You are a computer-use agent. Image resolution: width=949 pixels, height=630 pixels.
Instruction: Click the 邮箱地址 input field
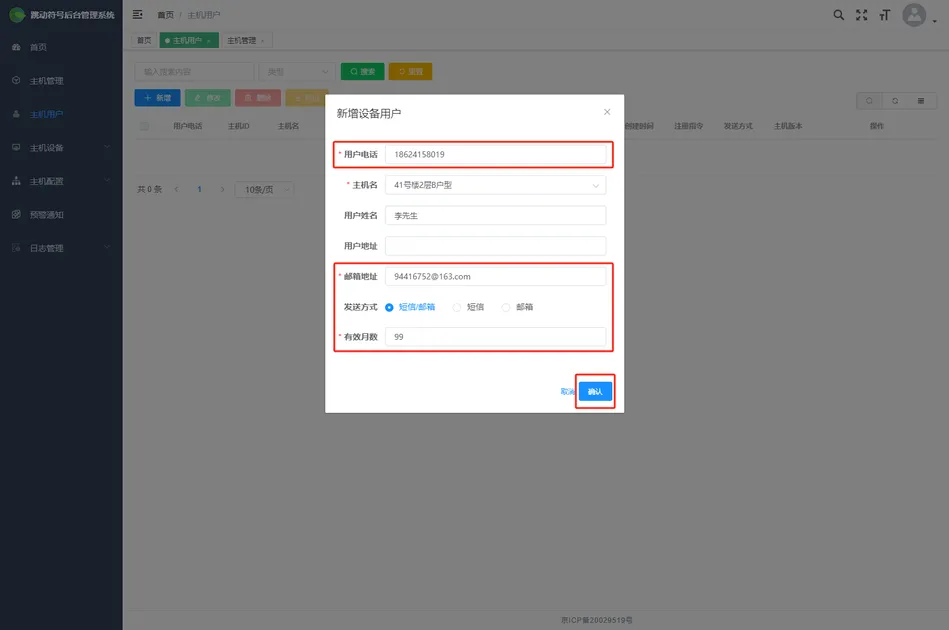(495, 277)
